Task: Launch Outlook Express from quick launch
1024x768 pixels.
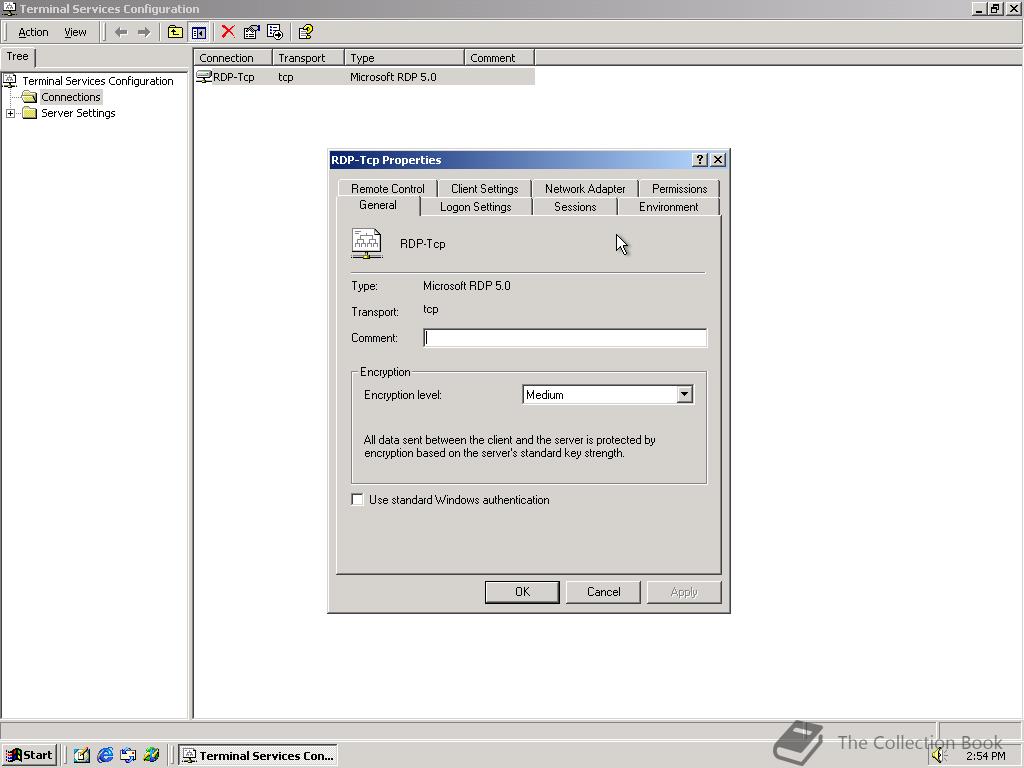Action: click(128, 755)
